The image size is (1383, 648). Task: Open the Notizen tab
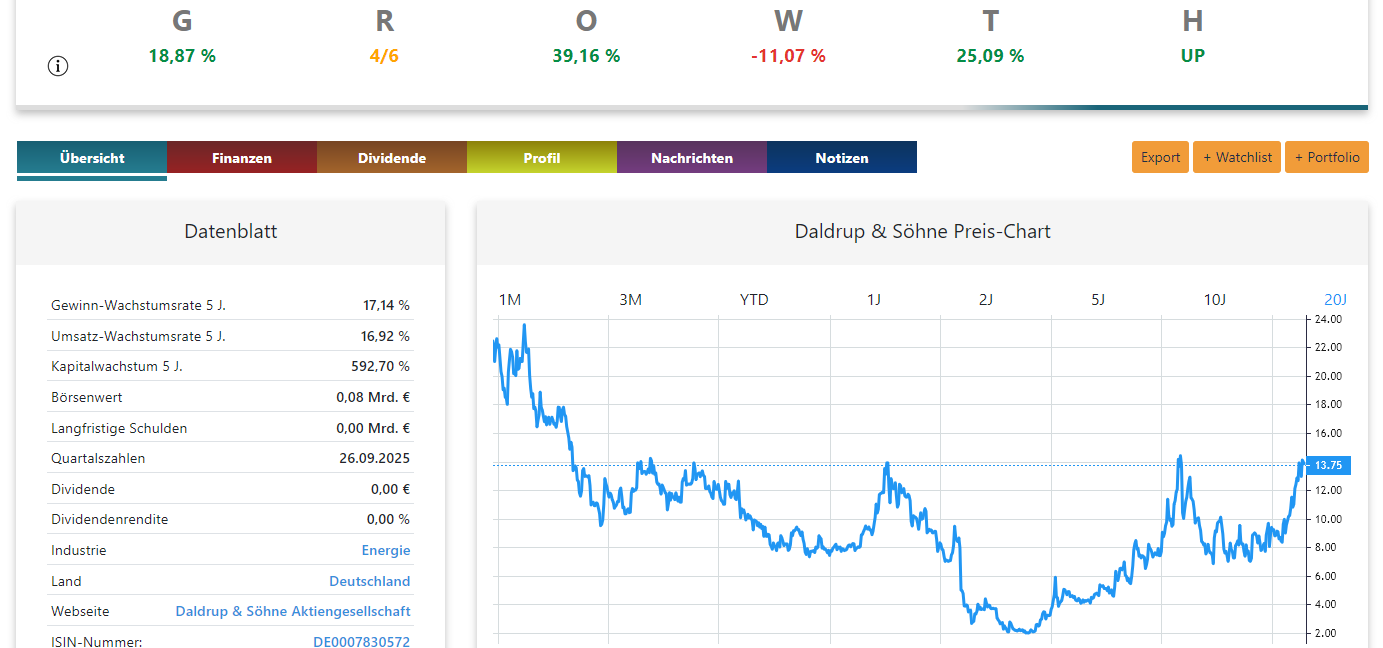click(x=842, y=158)
